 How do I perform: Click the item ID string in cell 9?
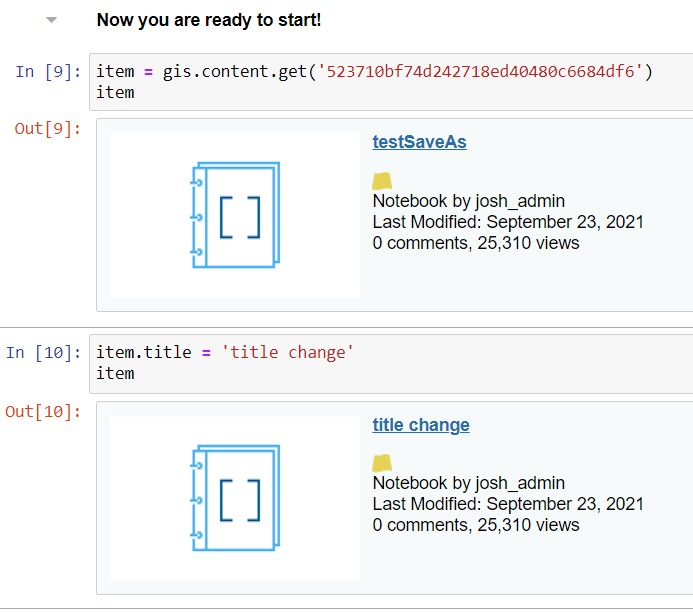click(x=480, y=72)
